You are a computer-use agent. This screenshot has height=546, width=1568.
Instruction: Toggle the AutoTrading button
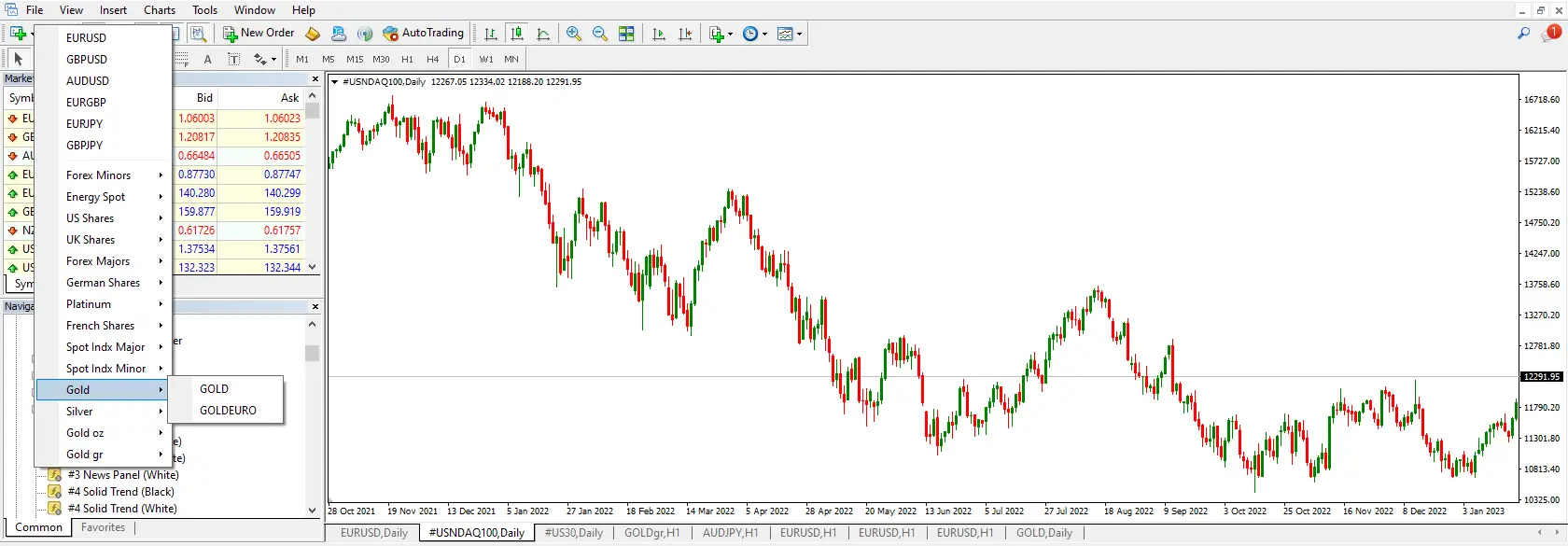pos(423,34)
